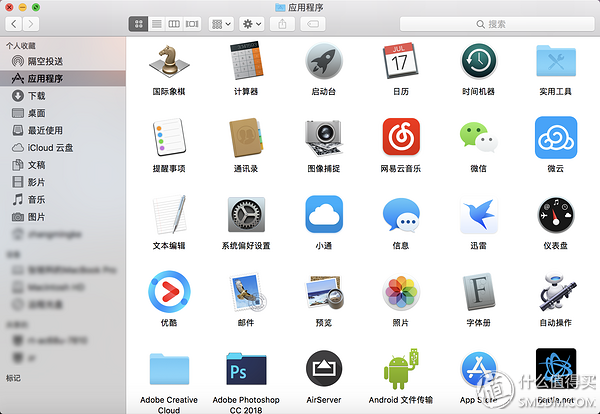Open Android 文件传输 app
600x414 pixels.
401,368
